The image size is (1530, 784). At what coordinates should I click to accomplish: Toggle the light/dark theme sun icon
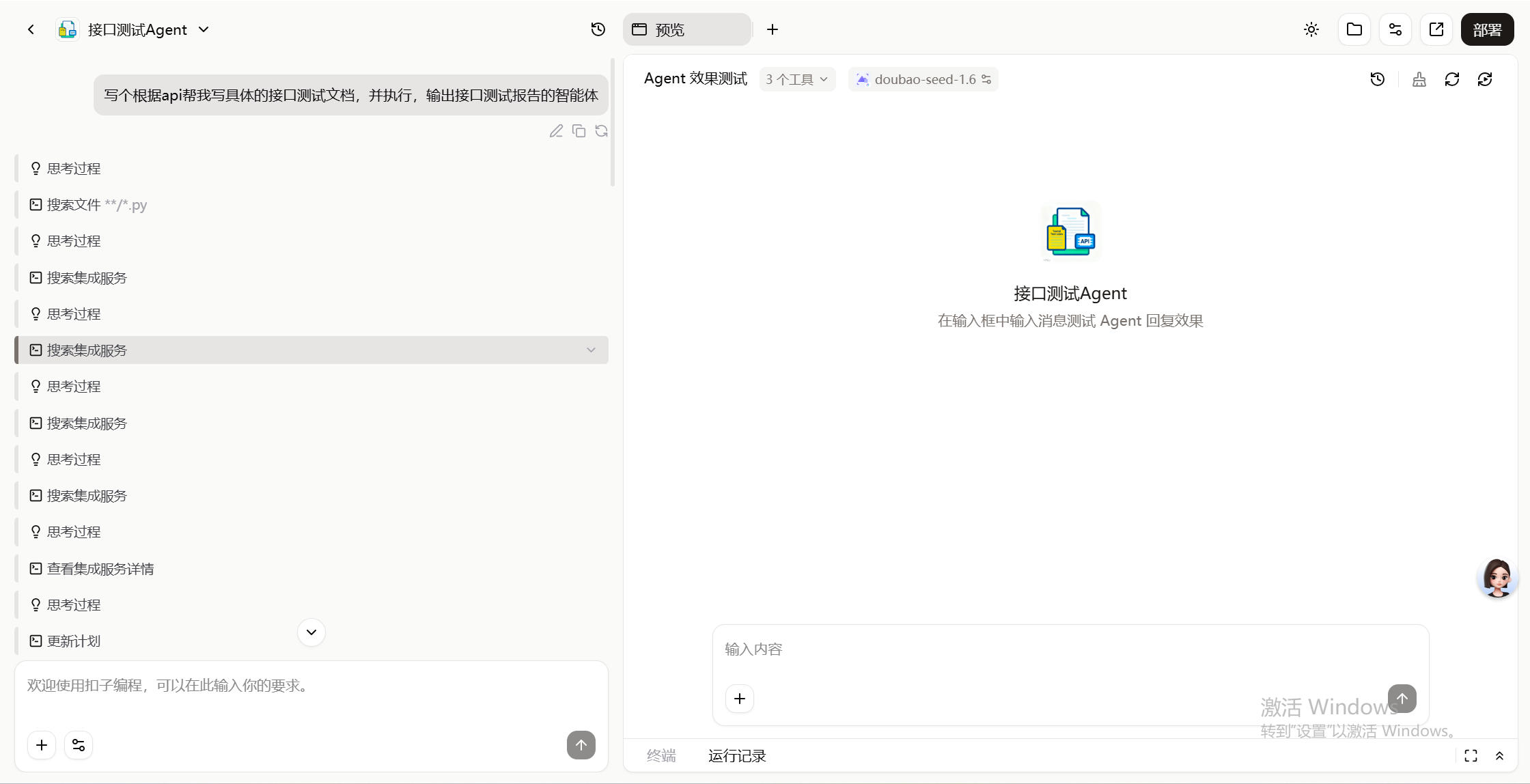(1311, 29)
